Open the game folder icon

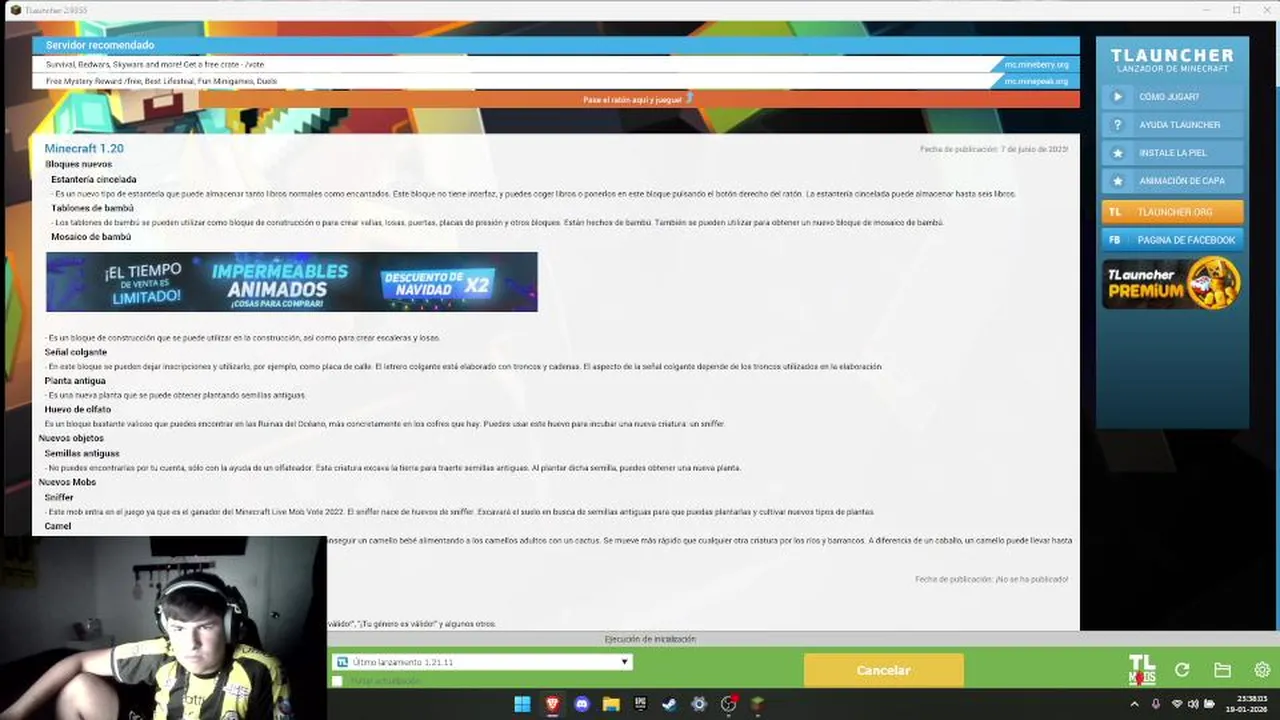(x=1222, y=670)
